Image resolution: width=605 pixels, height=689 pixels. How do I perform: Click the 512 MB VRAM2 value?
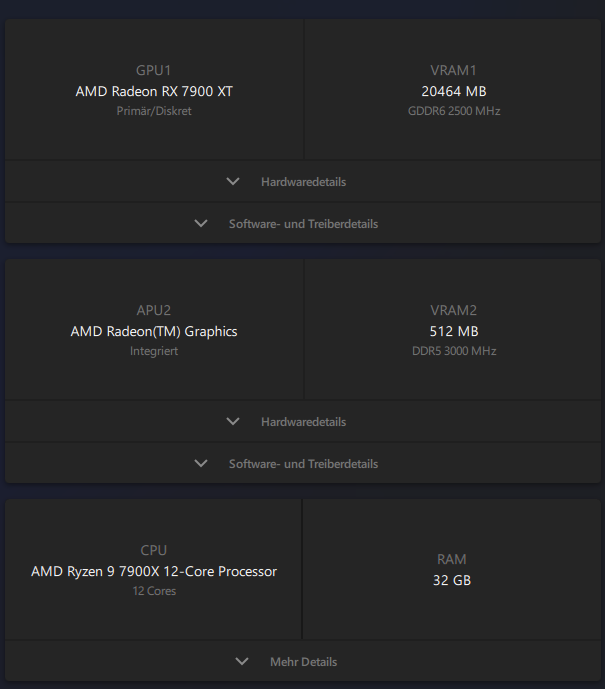(x=454, y=331)
